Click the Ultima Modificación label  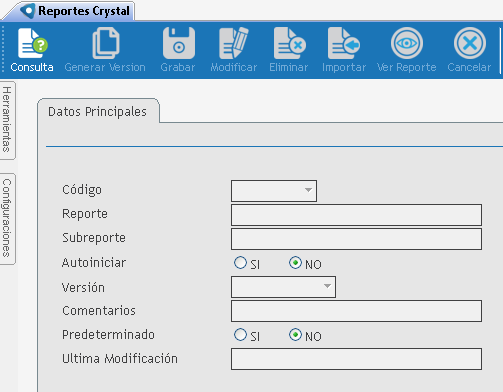(x=120, y=359)
